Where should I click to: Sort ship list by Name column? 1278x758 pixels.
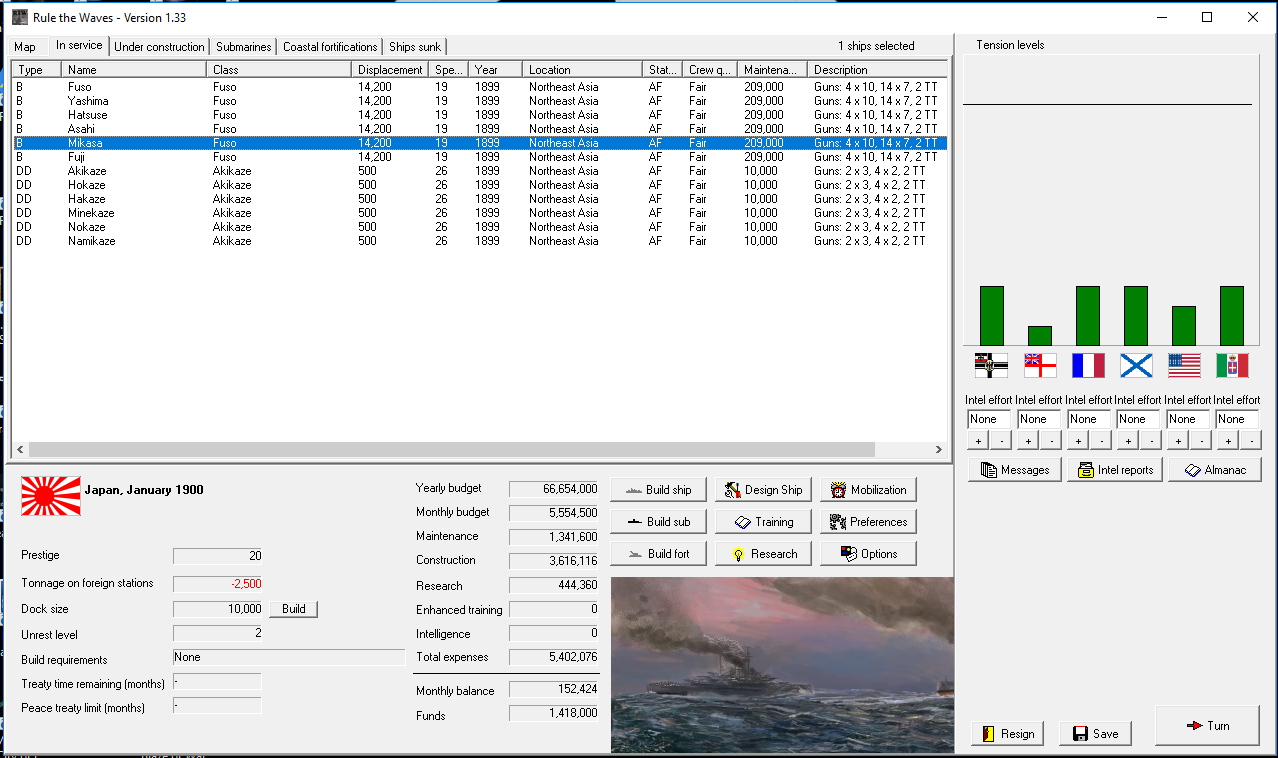(134, 70)
